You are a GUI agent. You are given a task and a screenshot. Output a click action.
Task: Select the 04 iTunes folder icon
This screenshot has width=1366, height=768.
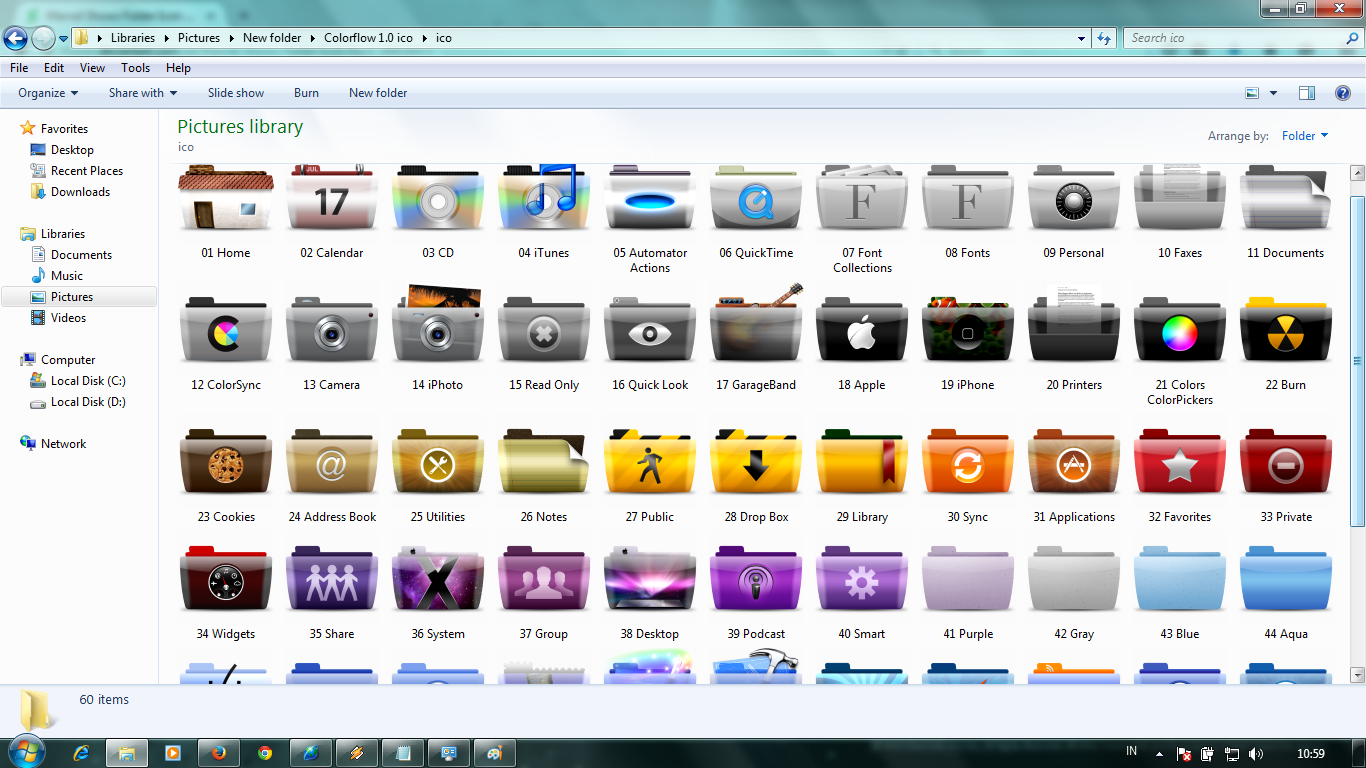(x=544, y=200)
